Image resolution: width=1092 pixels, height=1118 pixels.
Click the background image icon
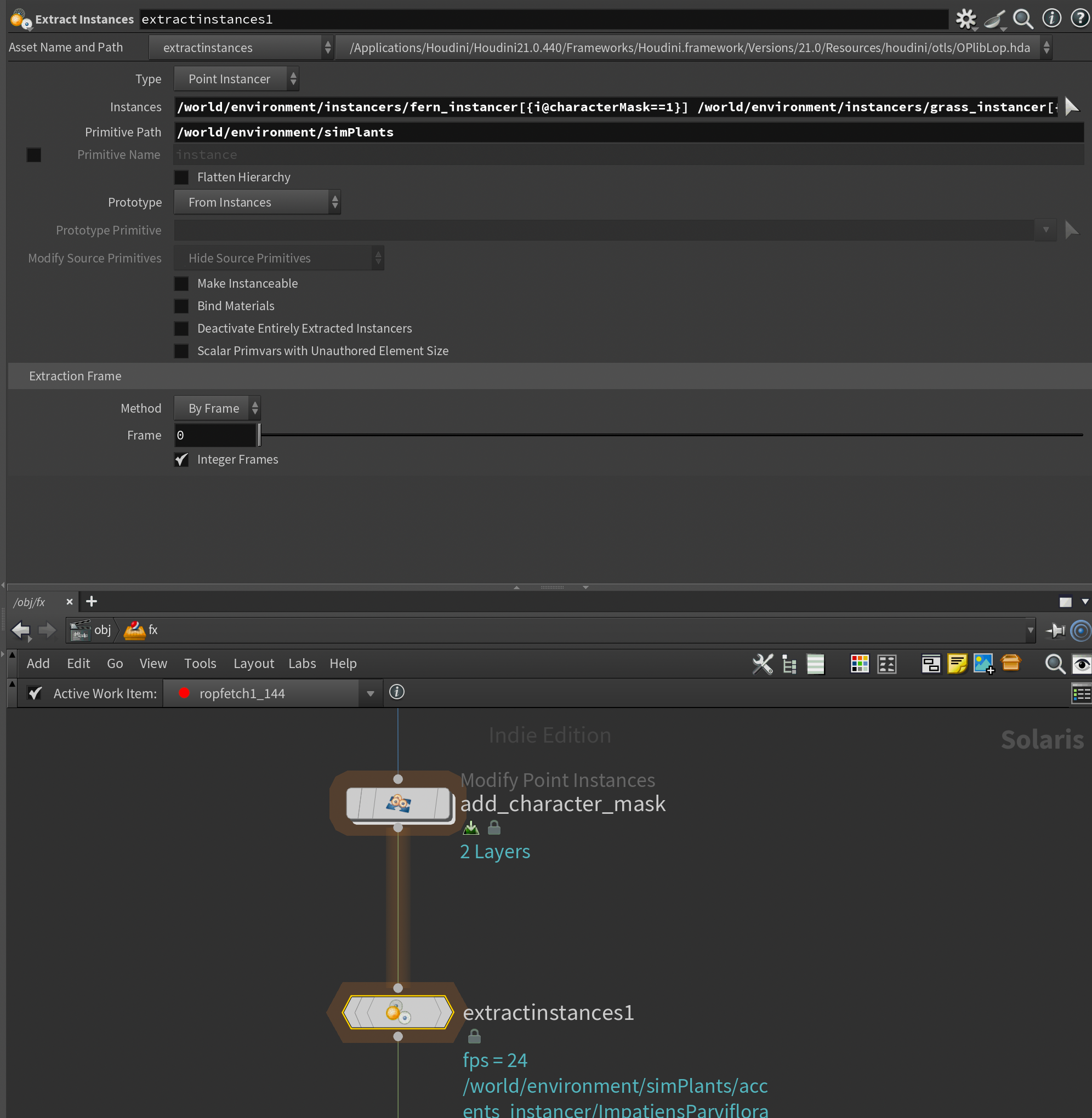pos(983,664)
